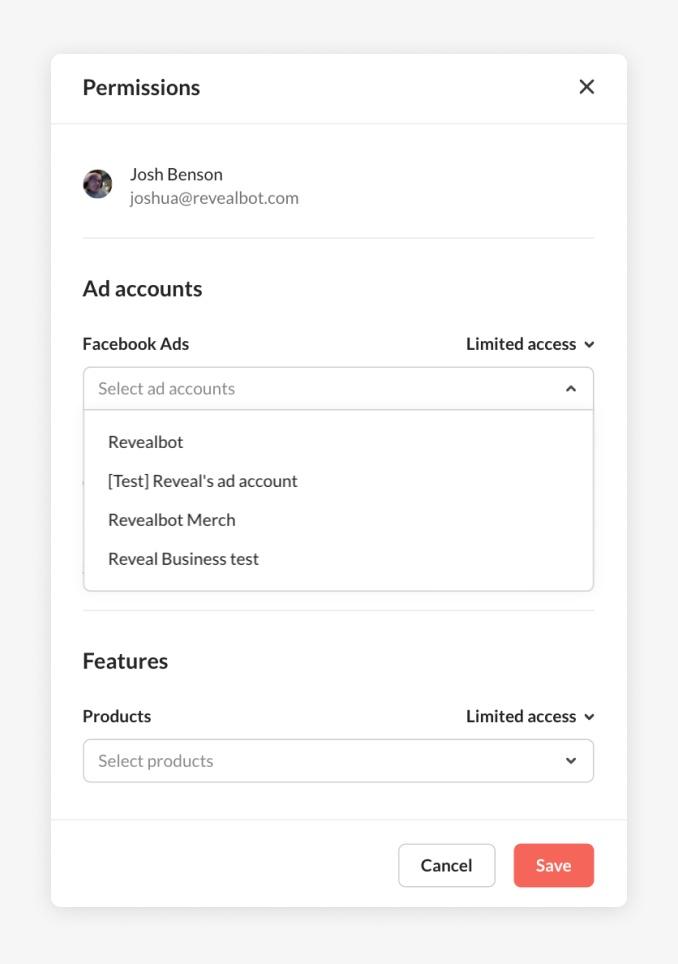Image resolution: width=678 pixels, height=964 pixels.
Task: Open Limited access dropdown for Facebook Ads
Action: (521, 344)
